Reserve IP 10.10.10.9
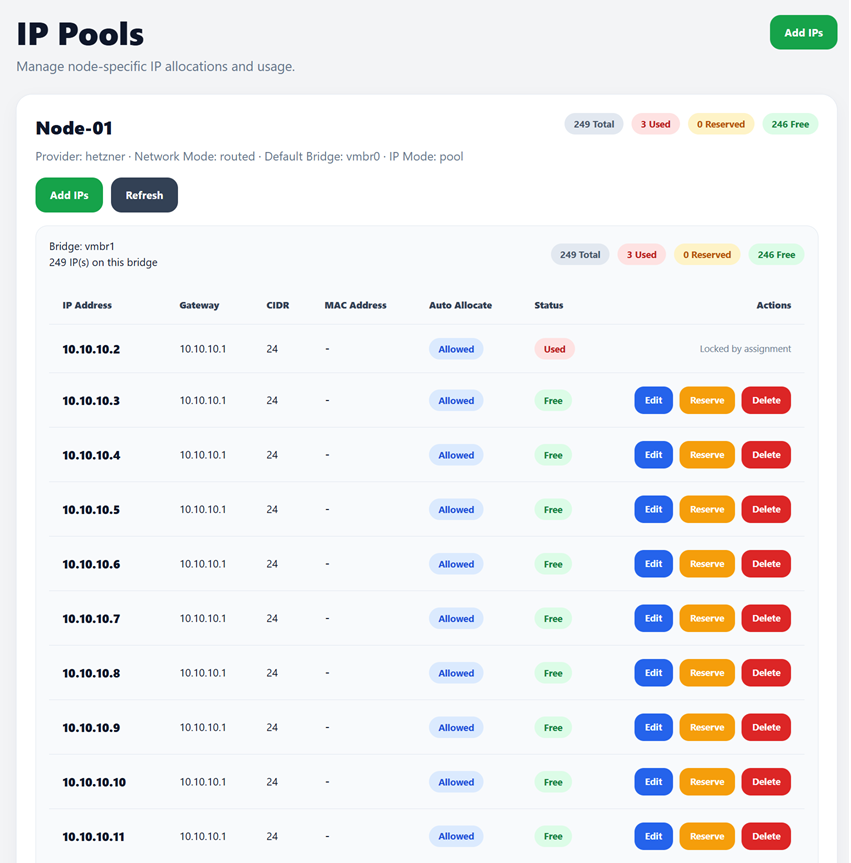Viewport: 851px width, 863px height. [707, 727]
